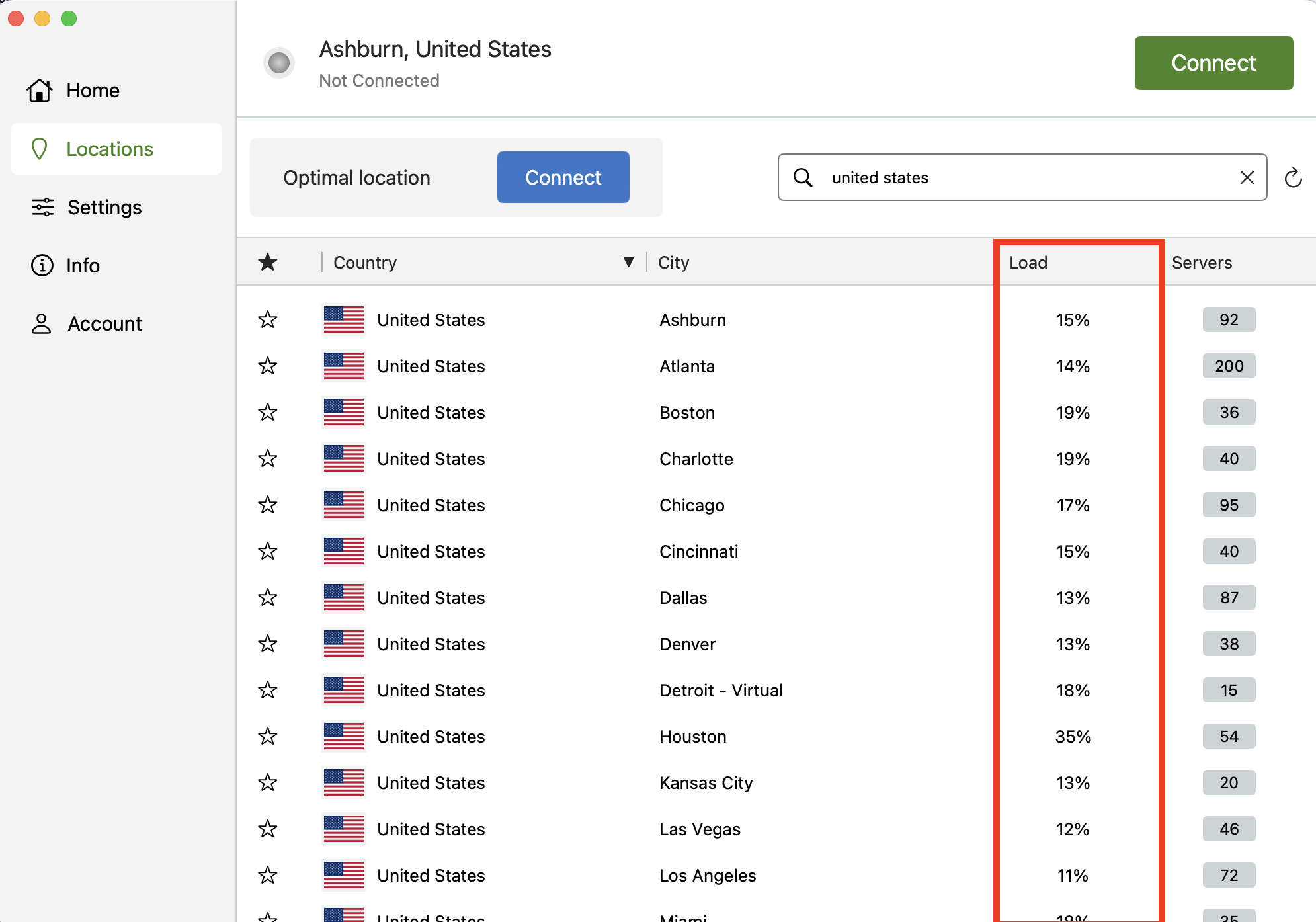Sort the list by Load column
The height and width of the screenshot is (922, 1316).
coord(1028,263)
